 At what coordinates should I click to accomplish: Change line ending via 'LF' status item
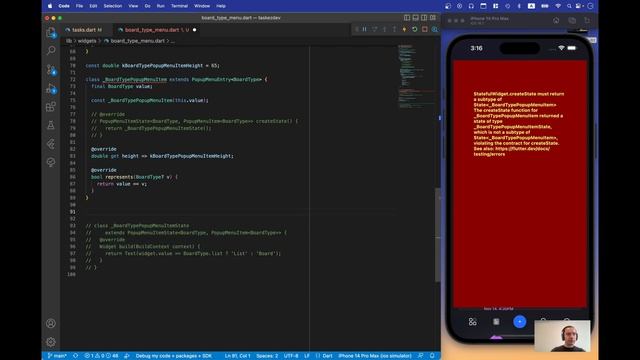[x=307, y=356]
